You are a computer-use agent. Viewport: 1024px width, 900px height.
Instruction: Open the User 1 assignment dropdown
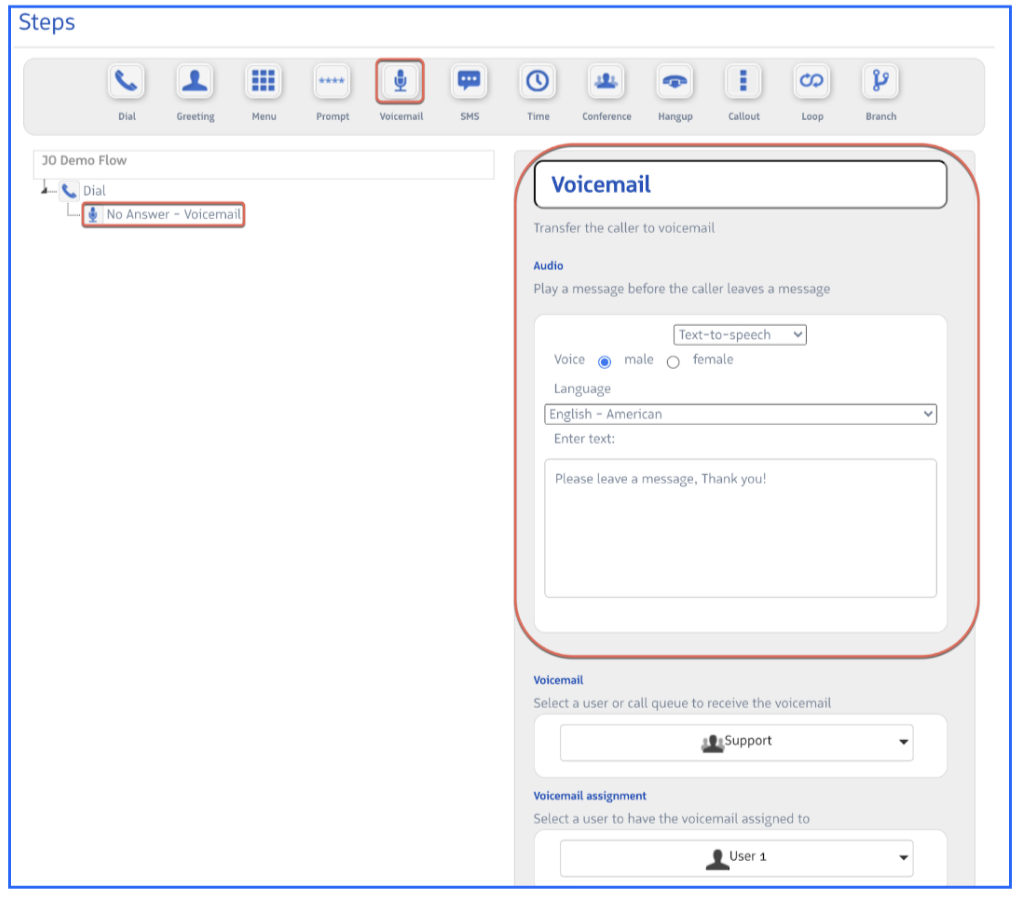736,858
